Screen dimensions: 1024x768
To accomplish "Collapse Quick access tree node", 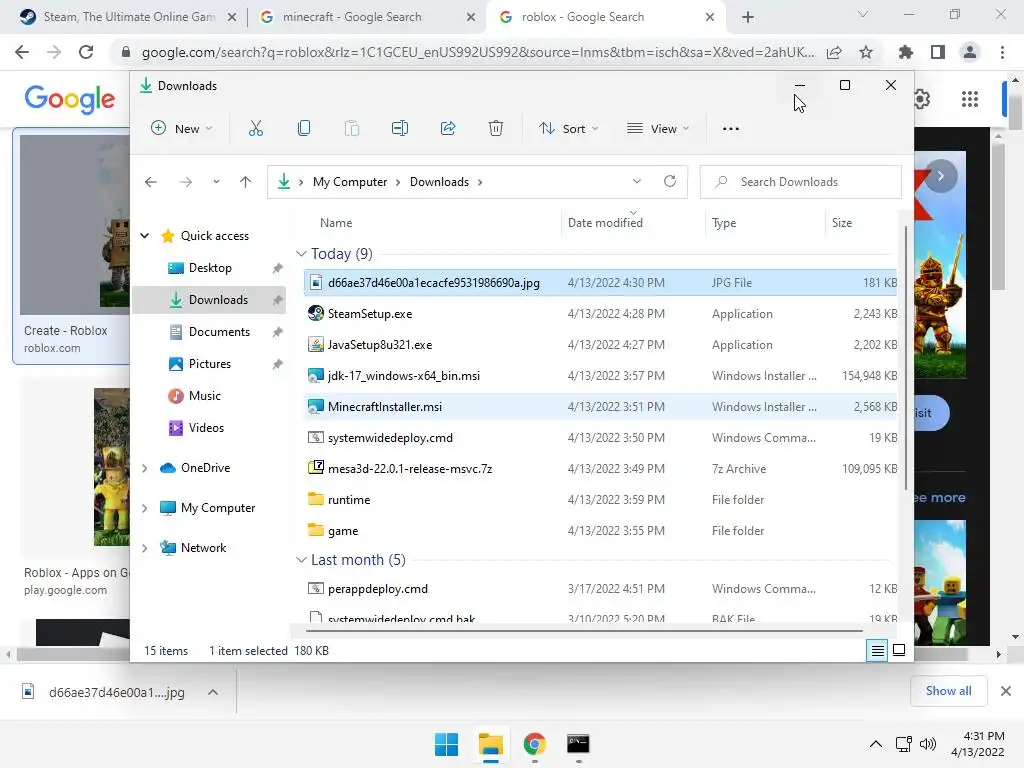I will pyautogui.click(x=145, y=236).
